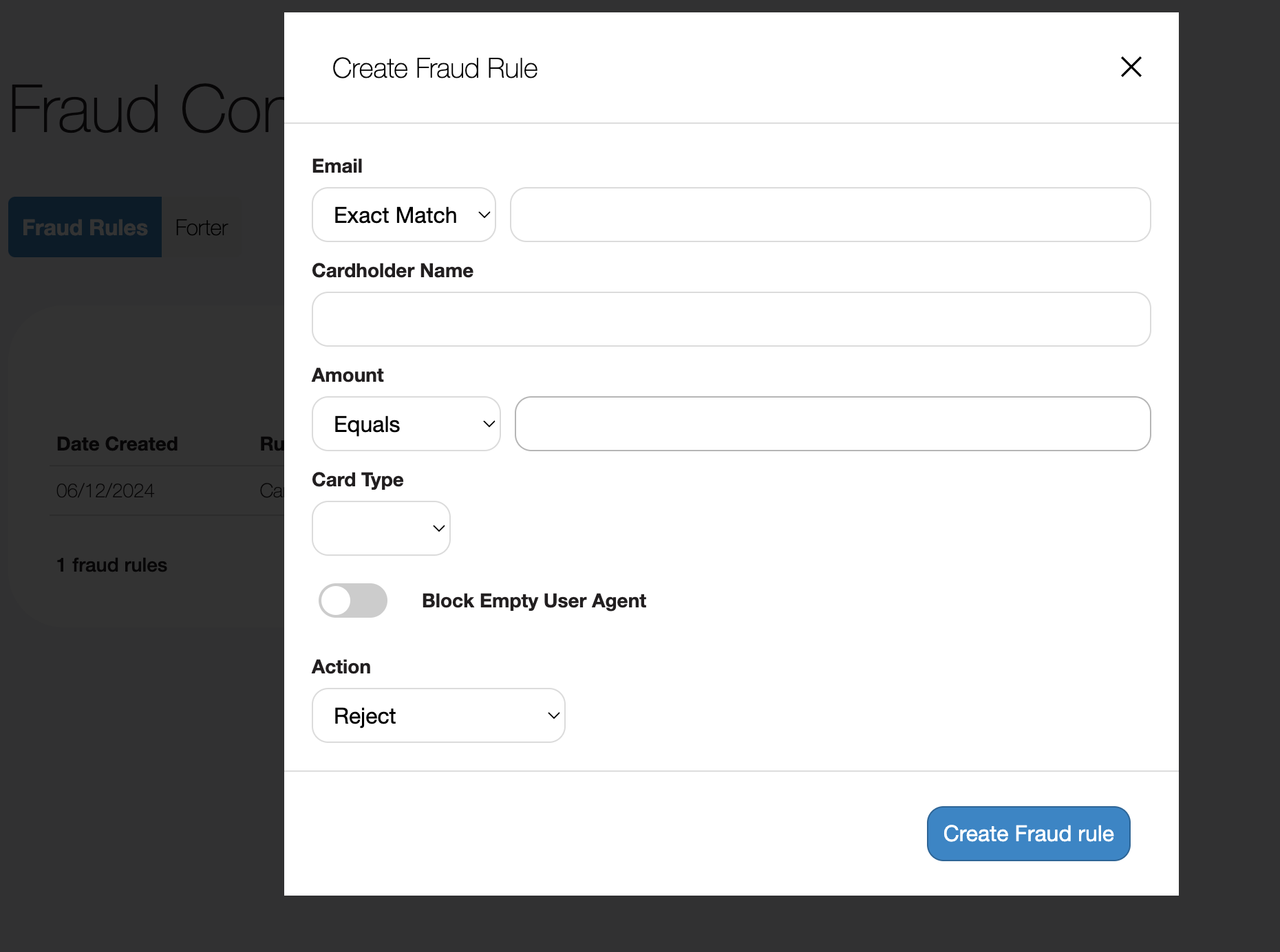Open the Action Reject dropdown
Screen dimensions: 1280x952
[438, 715]
